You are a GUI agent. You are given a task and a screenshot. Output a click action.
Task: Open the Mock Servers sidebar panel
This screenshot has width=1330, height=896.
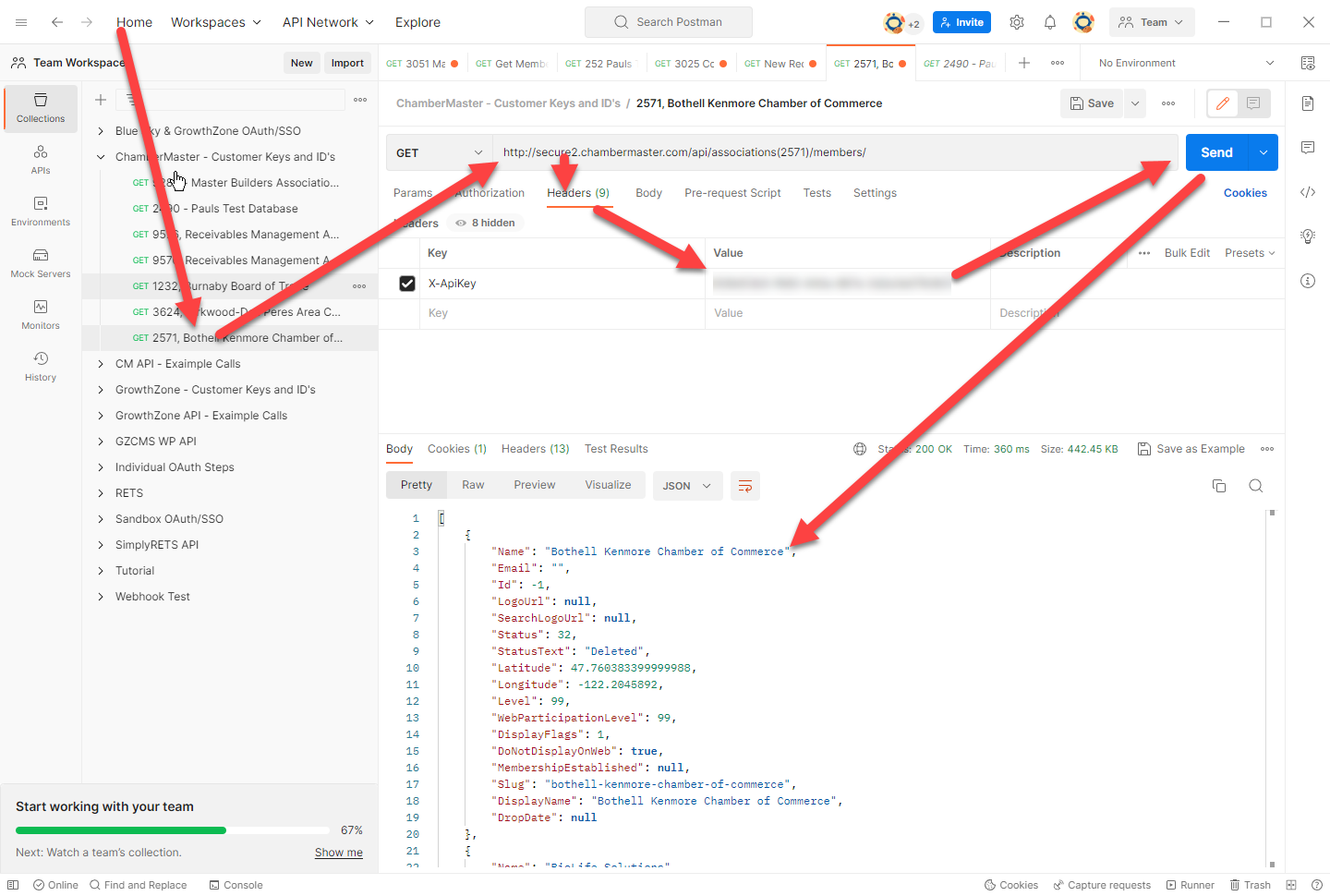(41, 262)
